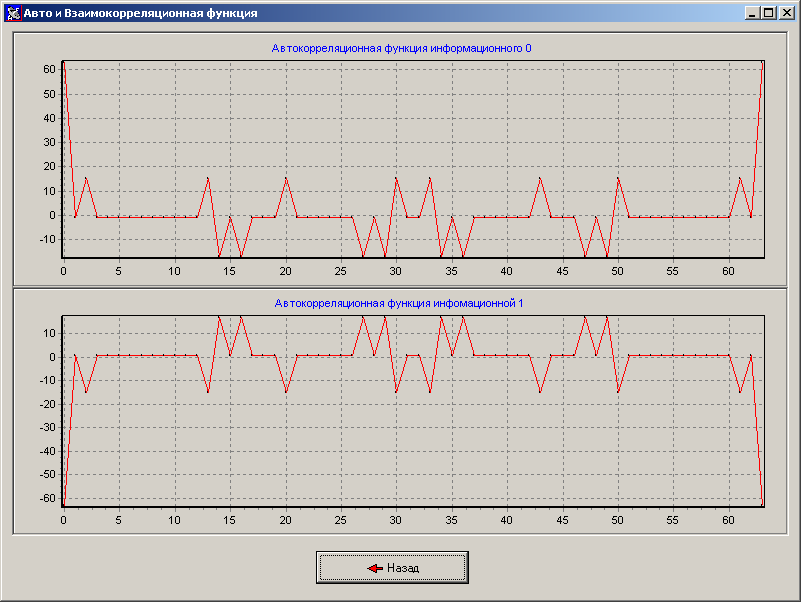Image resolution: width=801 pixels, height=602 pixels.
Task: Click the application icon in the title bar
Action: pos(14,13)
